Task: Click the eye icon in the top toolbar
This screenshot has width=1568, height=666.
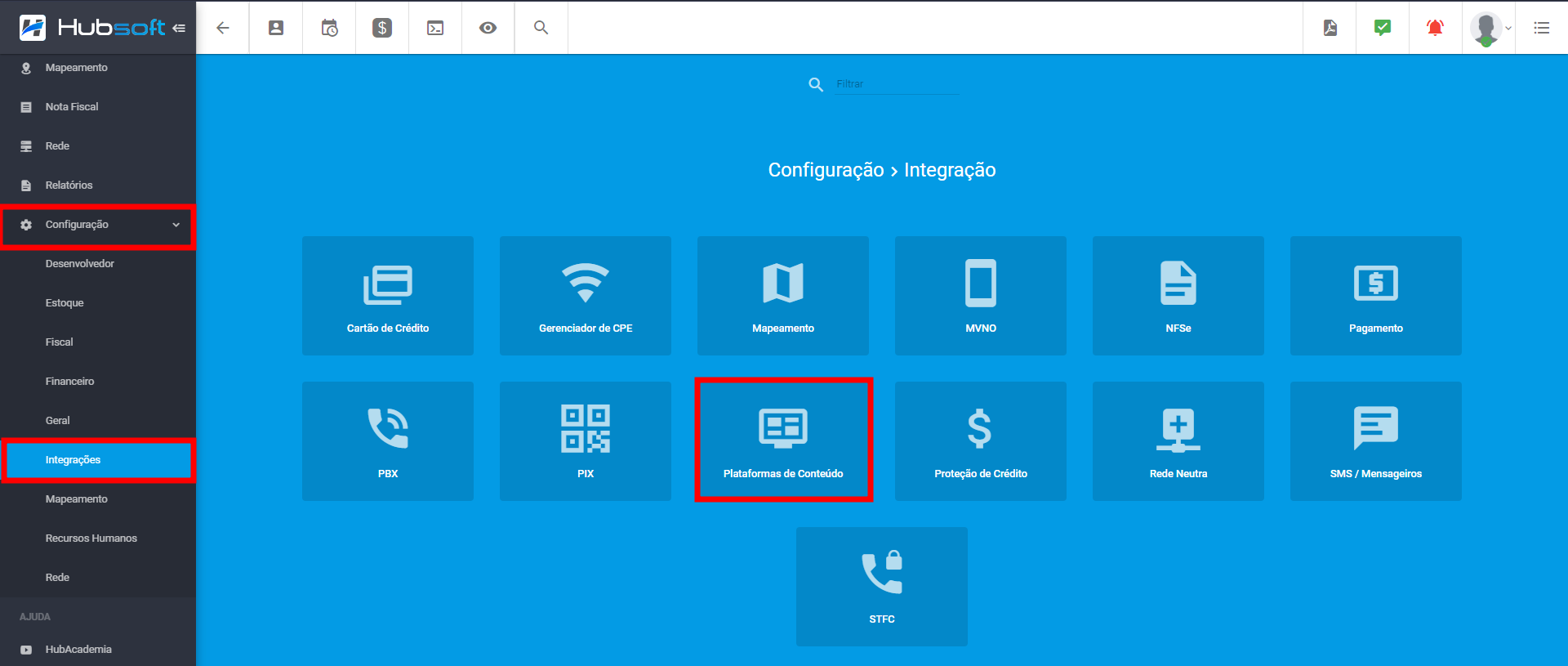Action: coord(488,28)
